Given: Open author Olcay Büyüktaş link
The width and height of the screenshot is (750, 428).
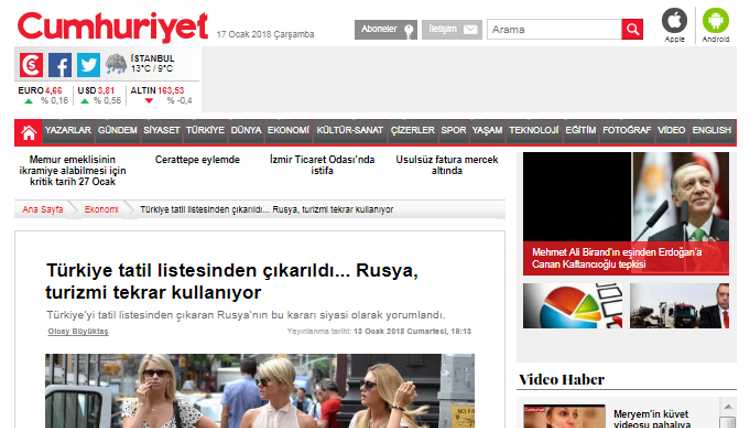Looking at the screenshot, I should coord(78,331).
